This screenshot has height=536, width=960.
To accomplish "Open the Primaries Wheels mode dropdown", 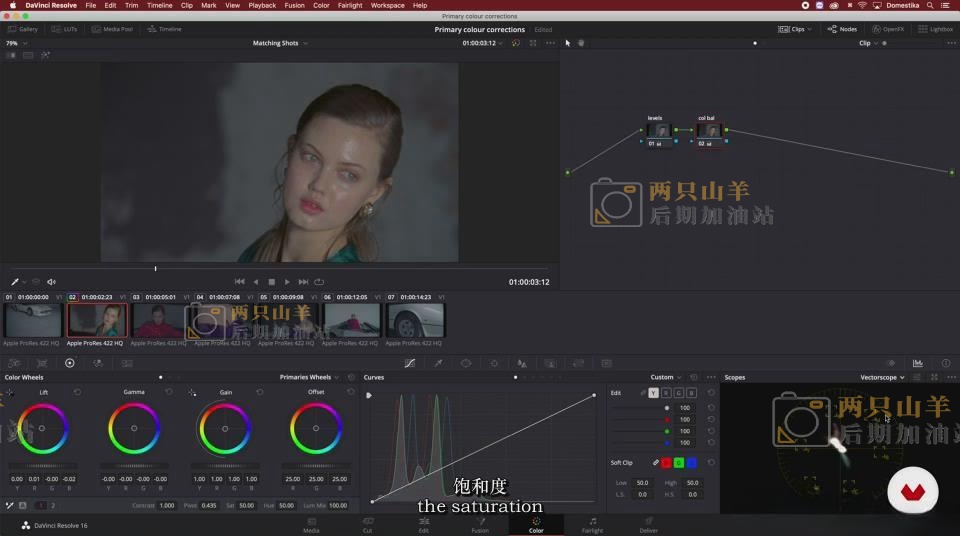I will (x=309, y=377).
